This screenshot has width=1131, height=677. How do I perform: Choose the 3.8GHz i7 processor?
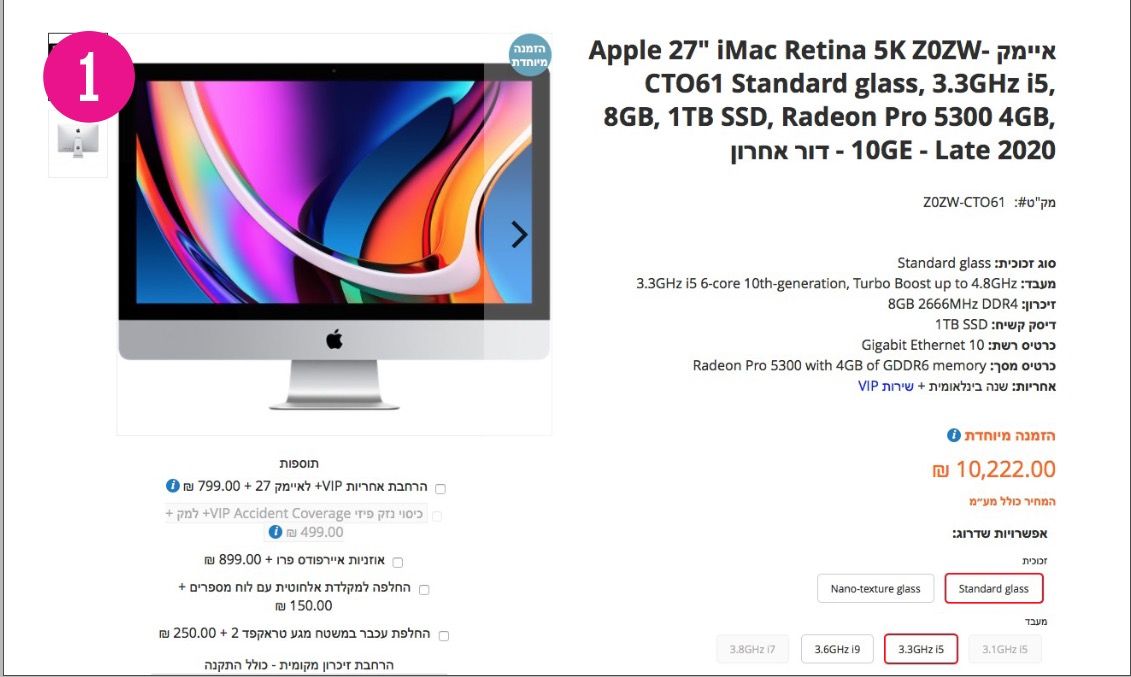tap(752, 649)
